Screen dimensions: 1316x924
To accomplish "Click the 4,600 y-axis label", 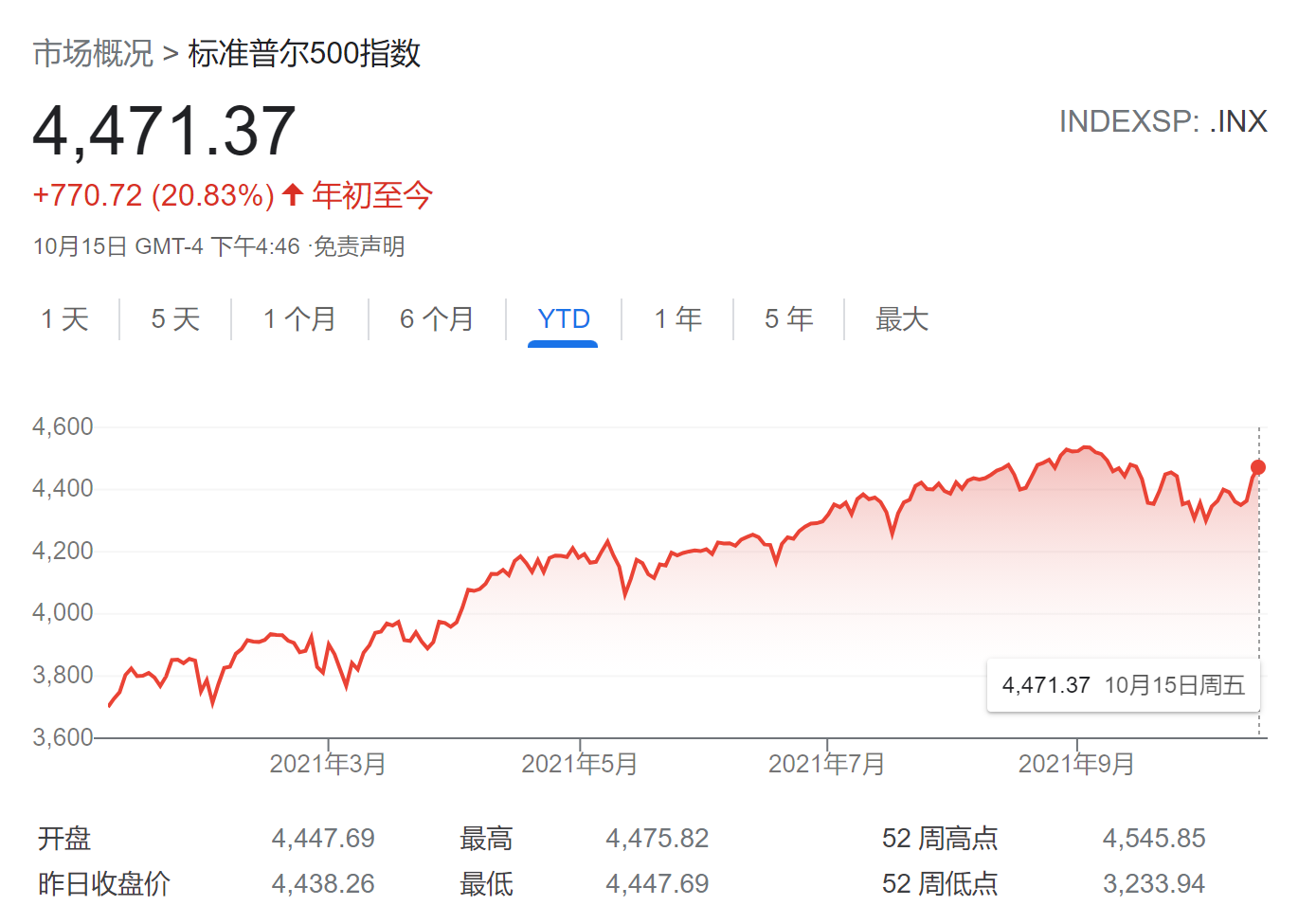I will point(63,426).
